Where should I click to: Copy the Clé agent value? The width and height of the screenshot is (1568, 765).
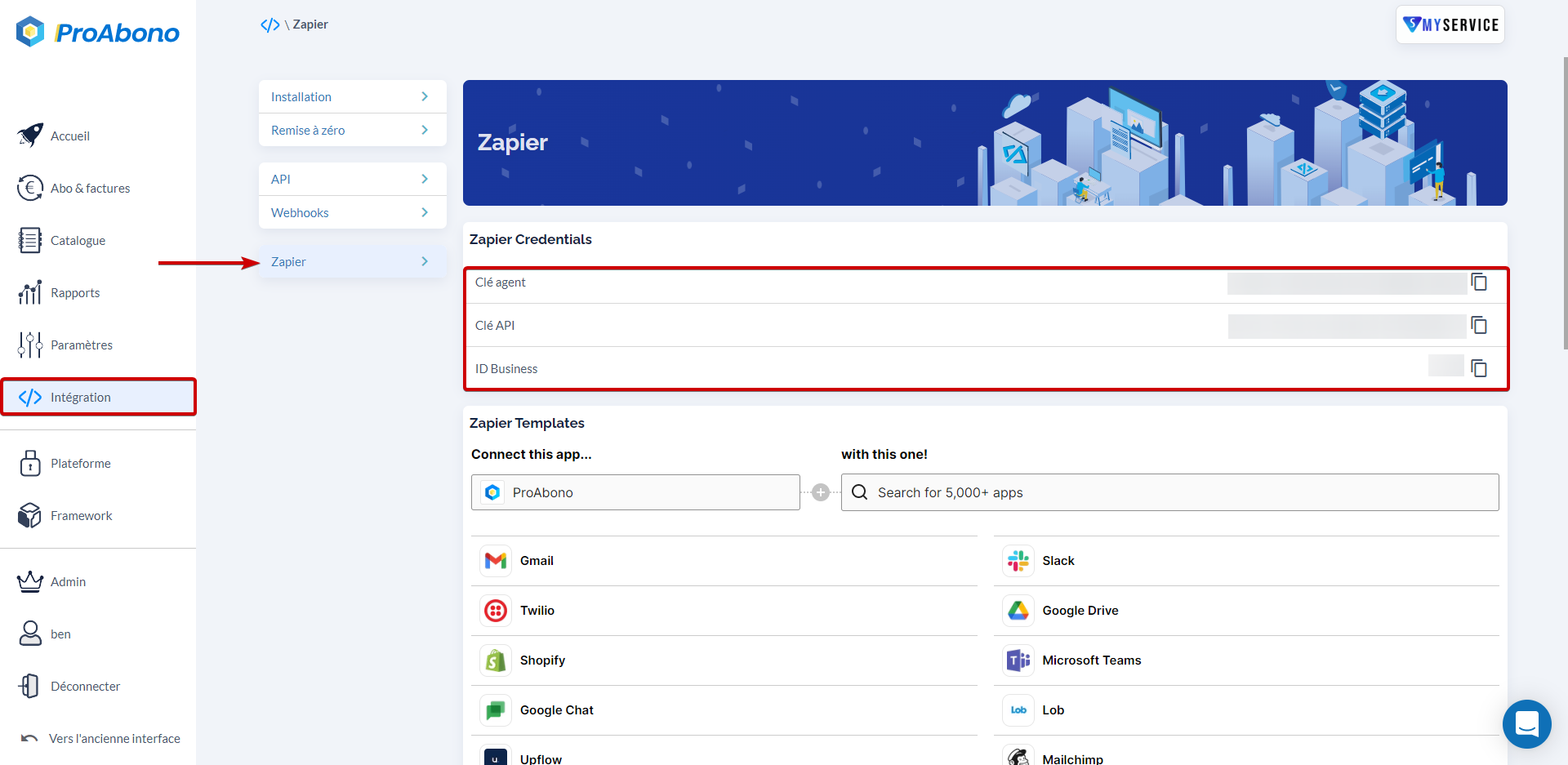tap(1479, 282)
